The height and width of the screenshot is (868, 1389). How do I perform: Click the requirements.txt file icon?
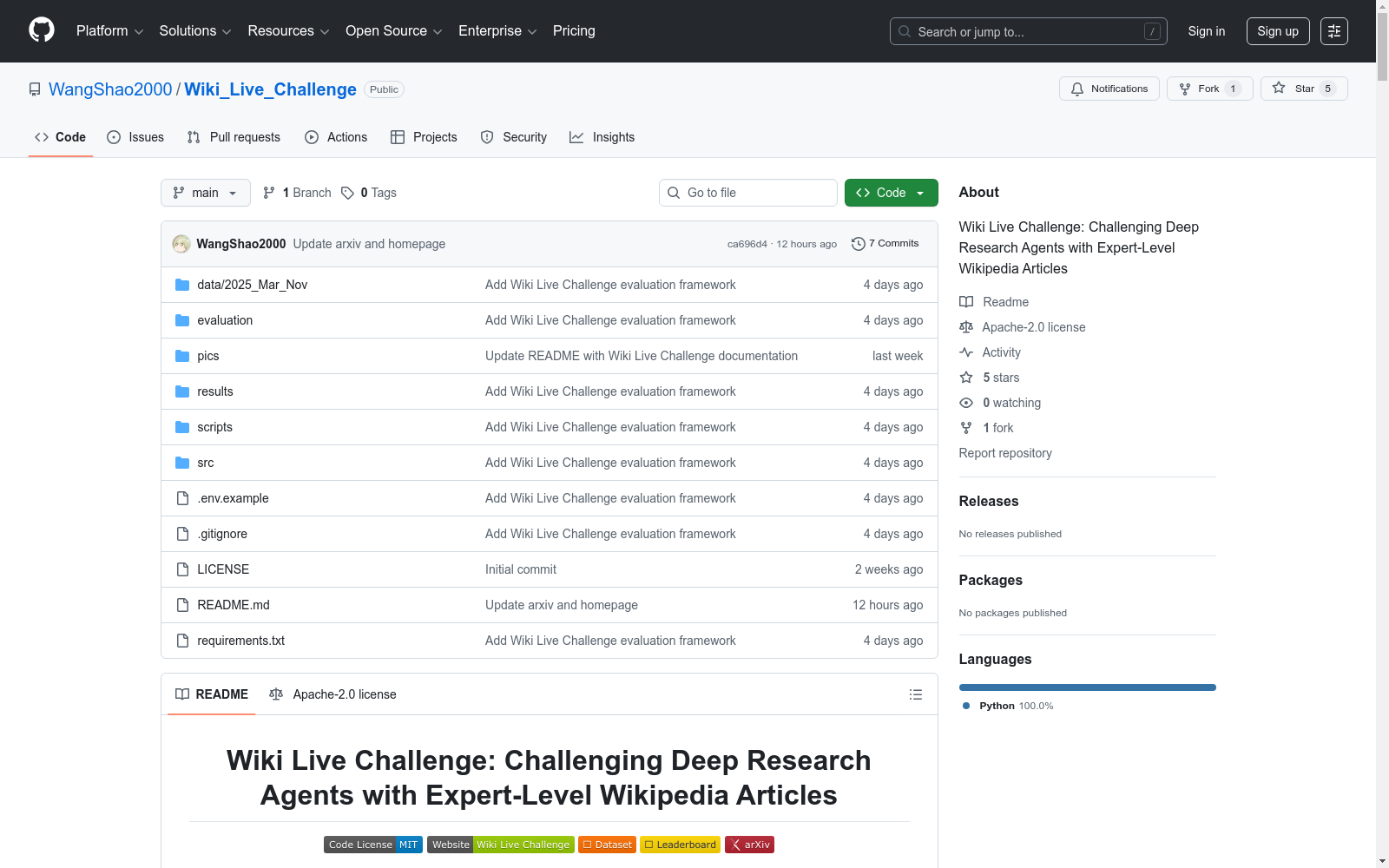[x=182, y=641]
